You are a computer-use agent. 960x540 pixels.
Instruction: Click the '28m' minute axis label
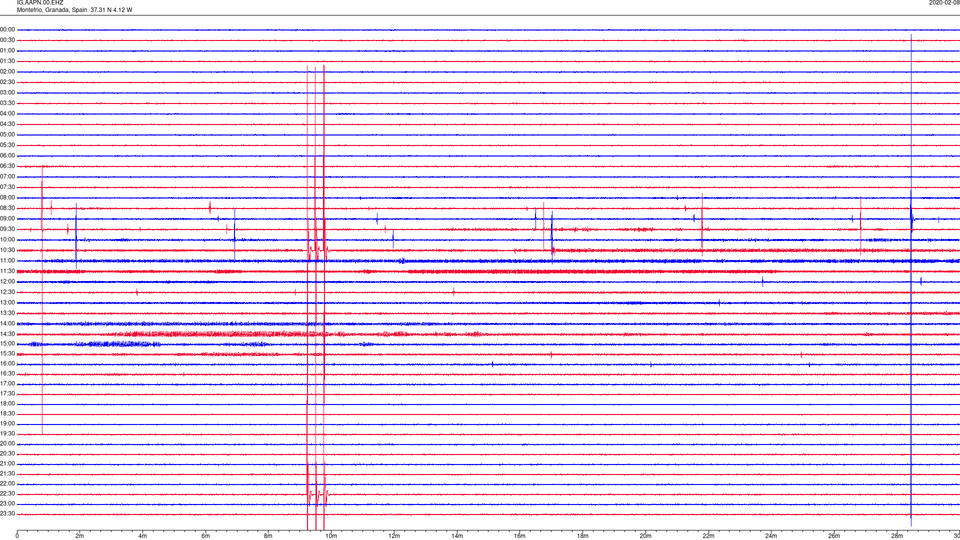tap(896, 536)
